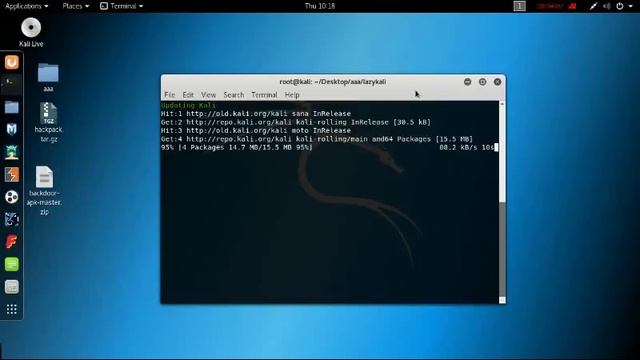Close the terminal window

coord(498,82)
